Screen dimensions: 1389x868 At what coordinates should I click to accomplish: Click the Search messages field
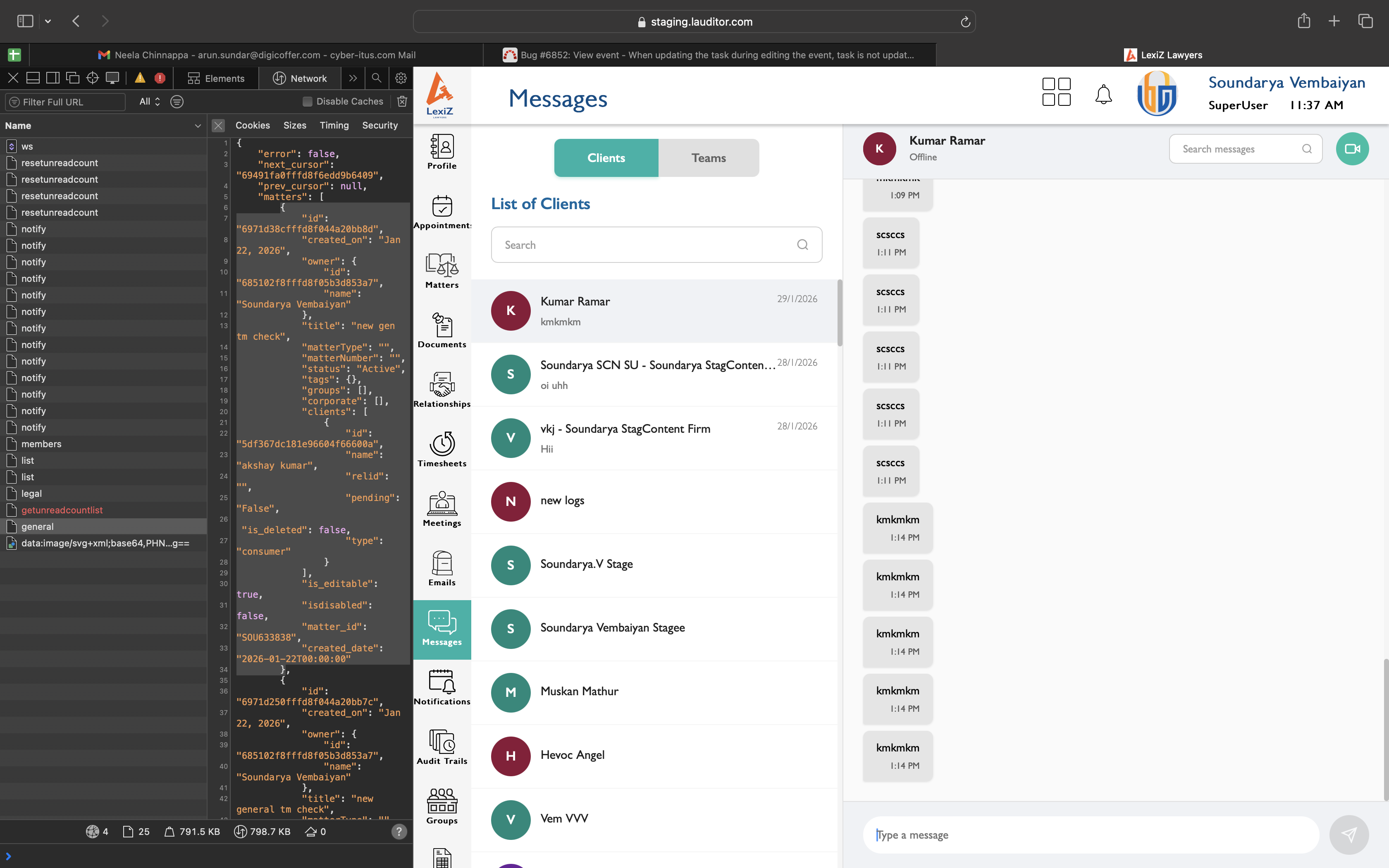click(x=1237, y=149)
